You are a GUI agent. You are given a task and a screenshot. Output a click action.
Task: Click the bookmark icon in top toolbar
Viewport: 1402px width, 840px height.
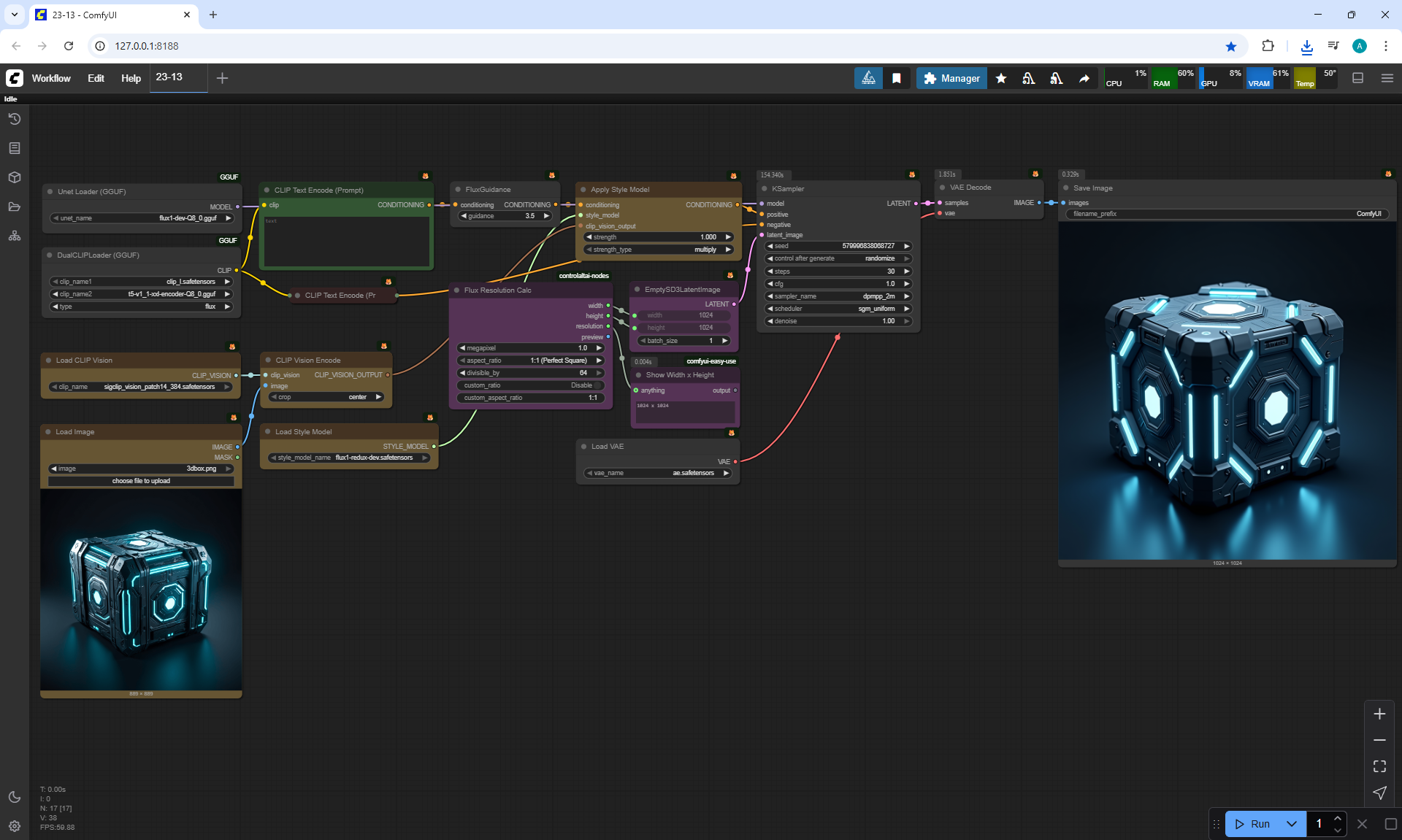(897, 78)
